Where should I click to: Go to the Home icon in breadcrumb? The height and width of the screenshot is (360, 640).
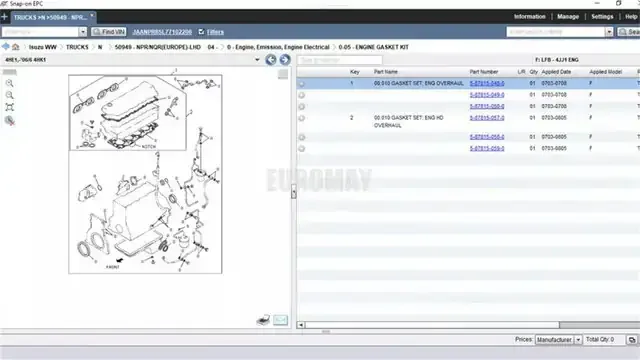(x=16, y=47)
